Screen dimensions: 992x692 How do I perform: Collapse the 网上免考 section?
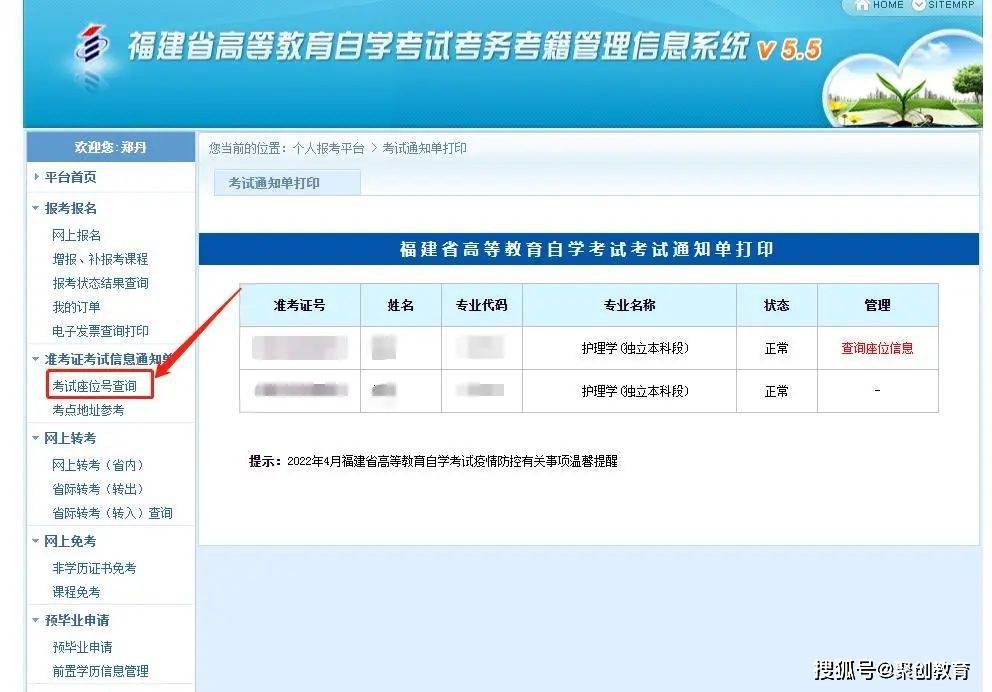click(37, 541)
